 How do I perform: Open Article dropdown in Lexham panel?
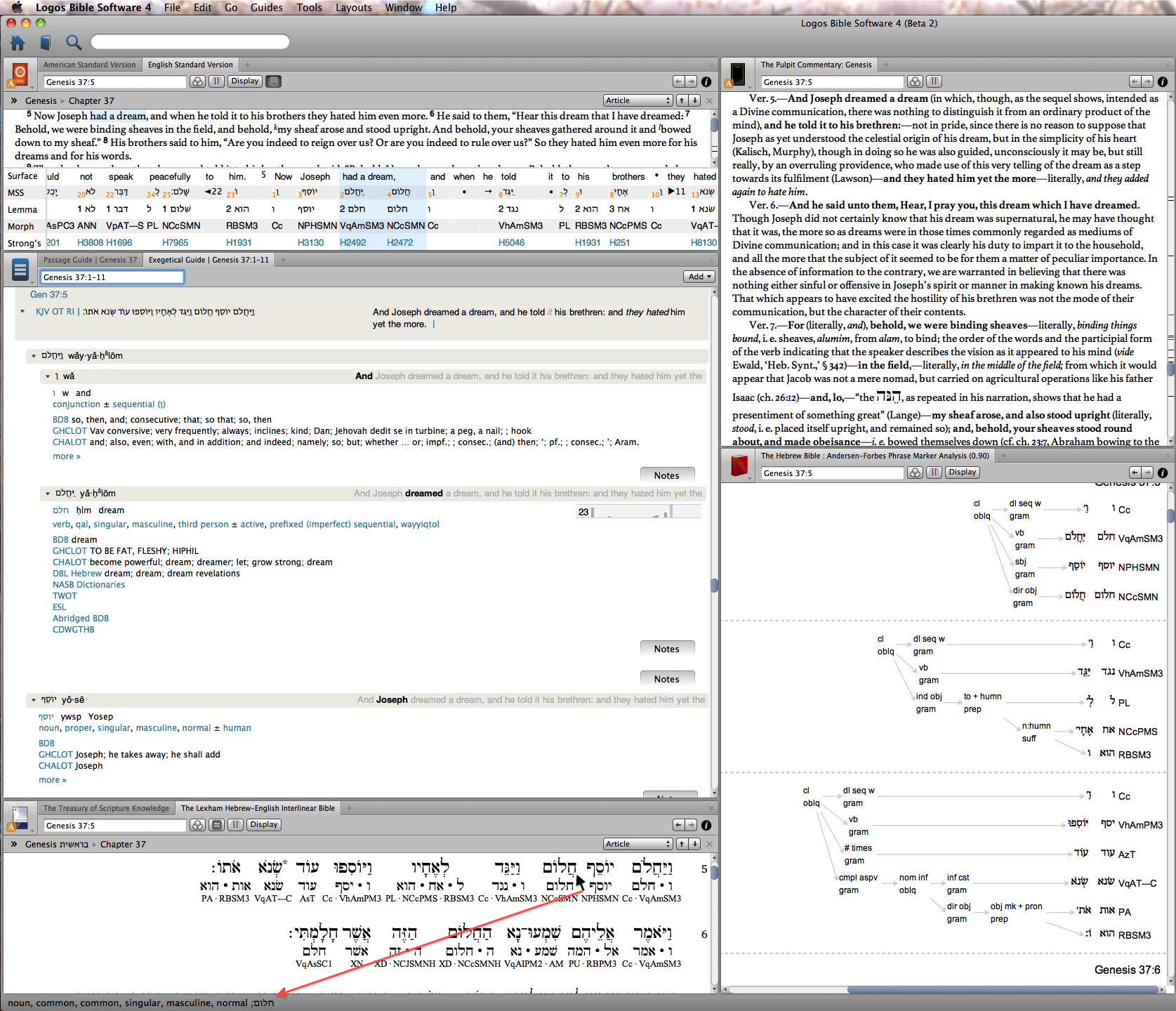pyautogui.click(x=638, y=844)
